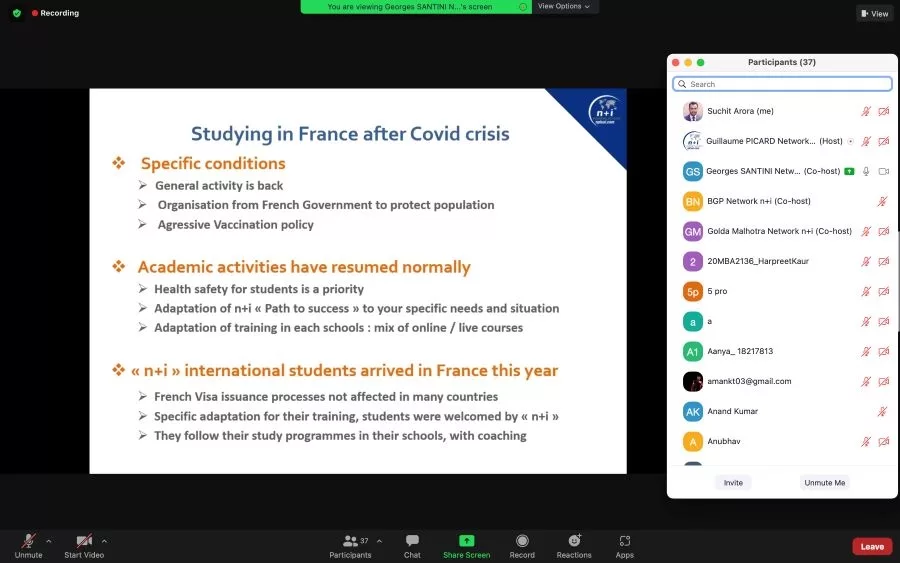Image resolution: width=900 pixels, height=563 pixels.
Task: Select Aanya_ 18217813 participant name
Action: click(x=740, y=351)
